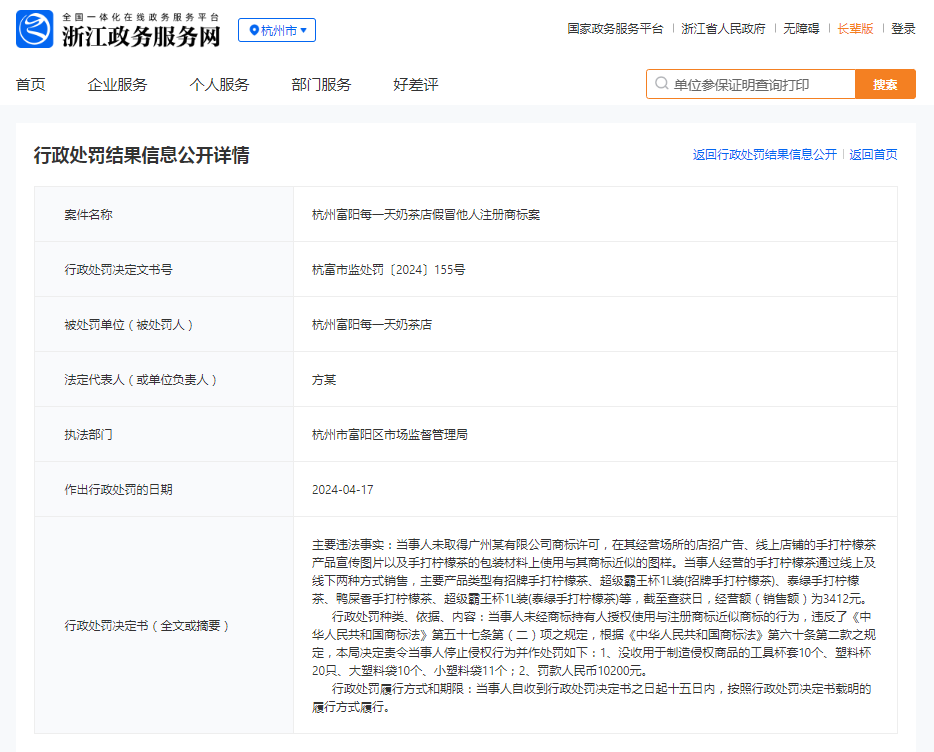Click 返回行政处罚结果信息公开 link
The width and height of the screenshot is (934, 752).
coord(764,155)
